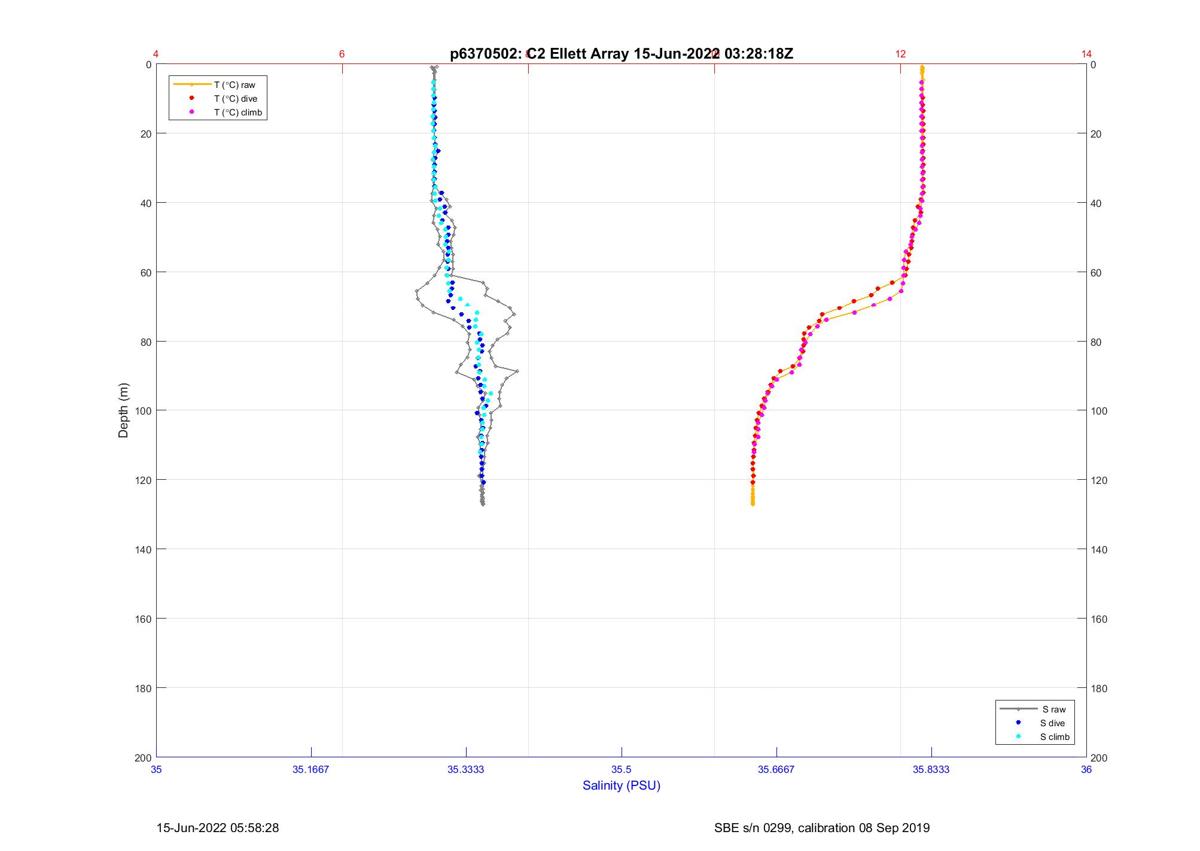Click the timestamp '15-Jun-2022 05:58:28'

point(218,828)
